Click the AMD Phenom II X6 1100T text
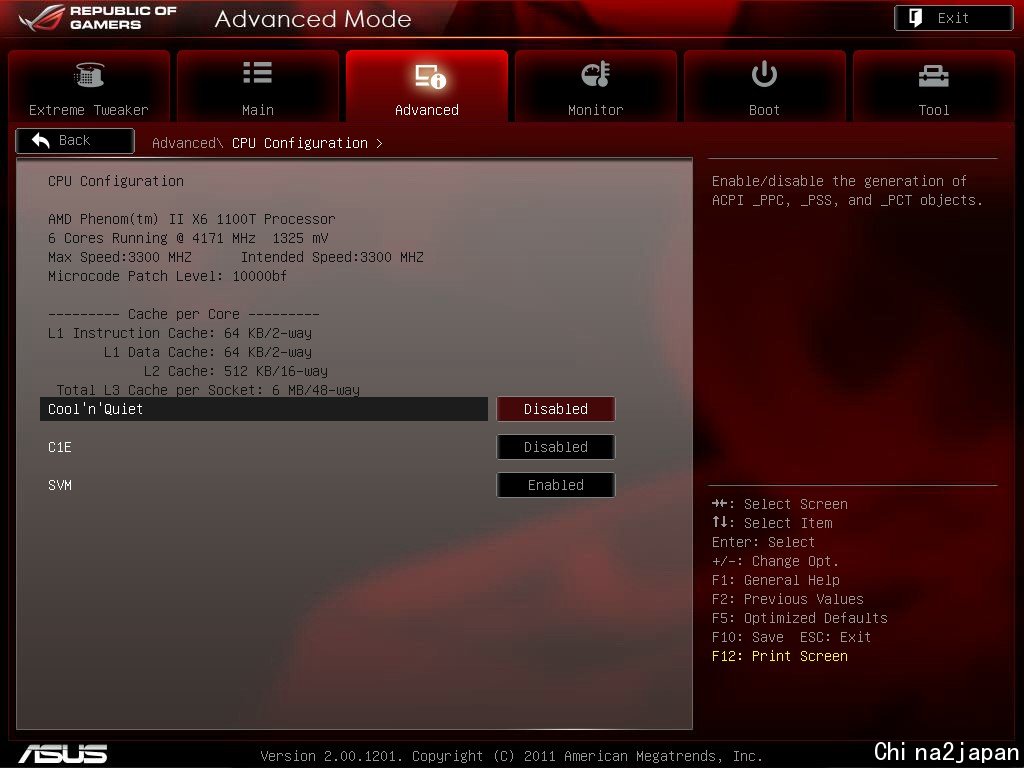Screen dimensions: 1024x768 click(x=191, y=219)
